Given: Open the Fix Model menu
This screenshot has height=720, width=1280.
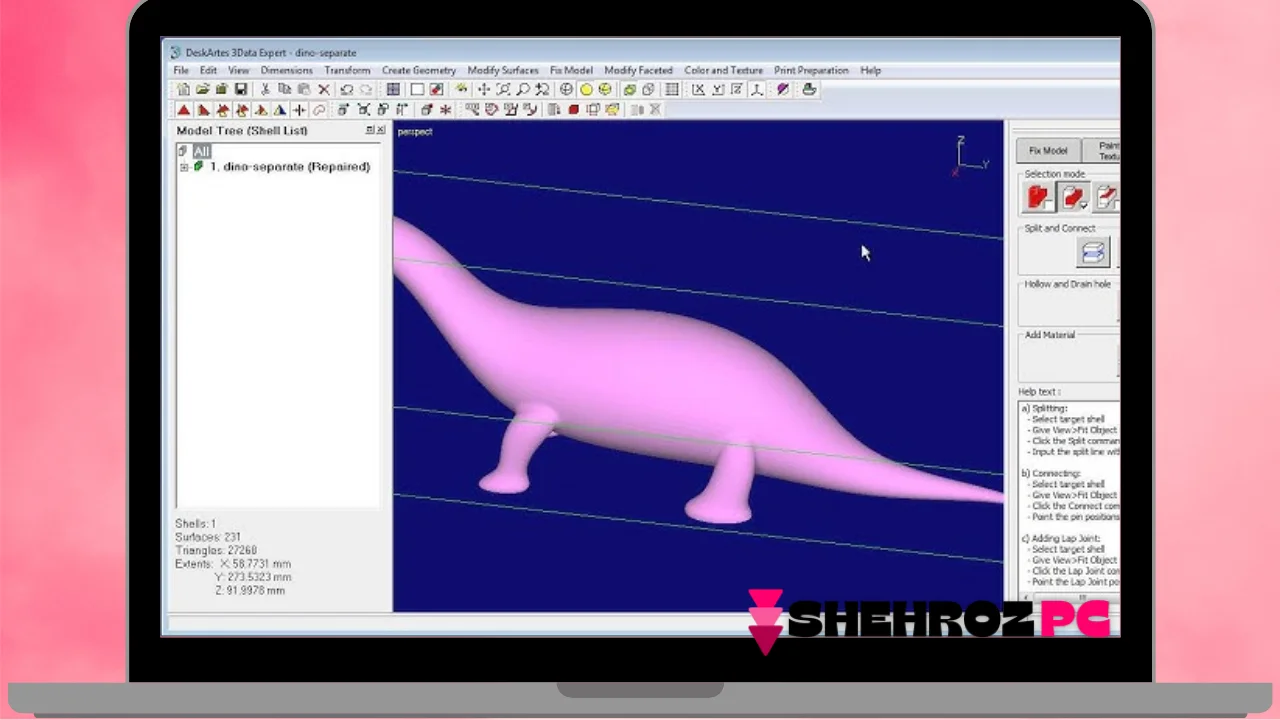Looking at the screenshot, I should (x=571, y=70).
